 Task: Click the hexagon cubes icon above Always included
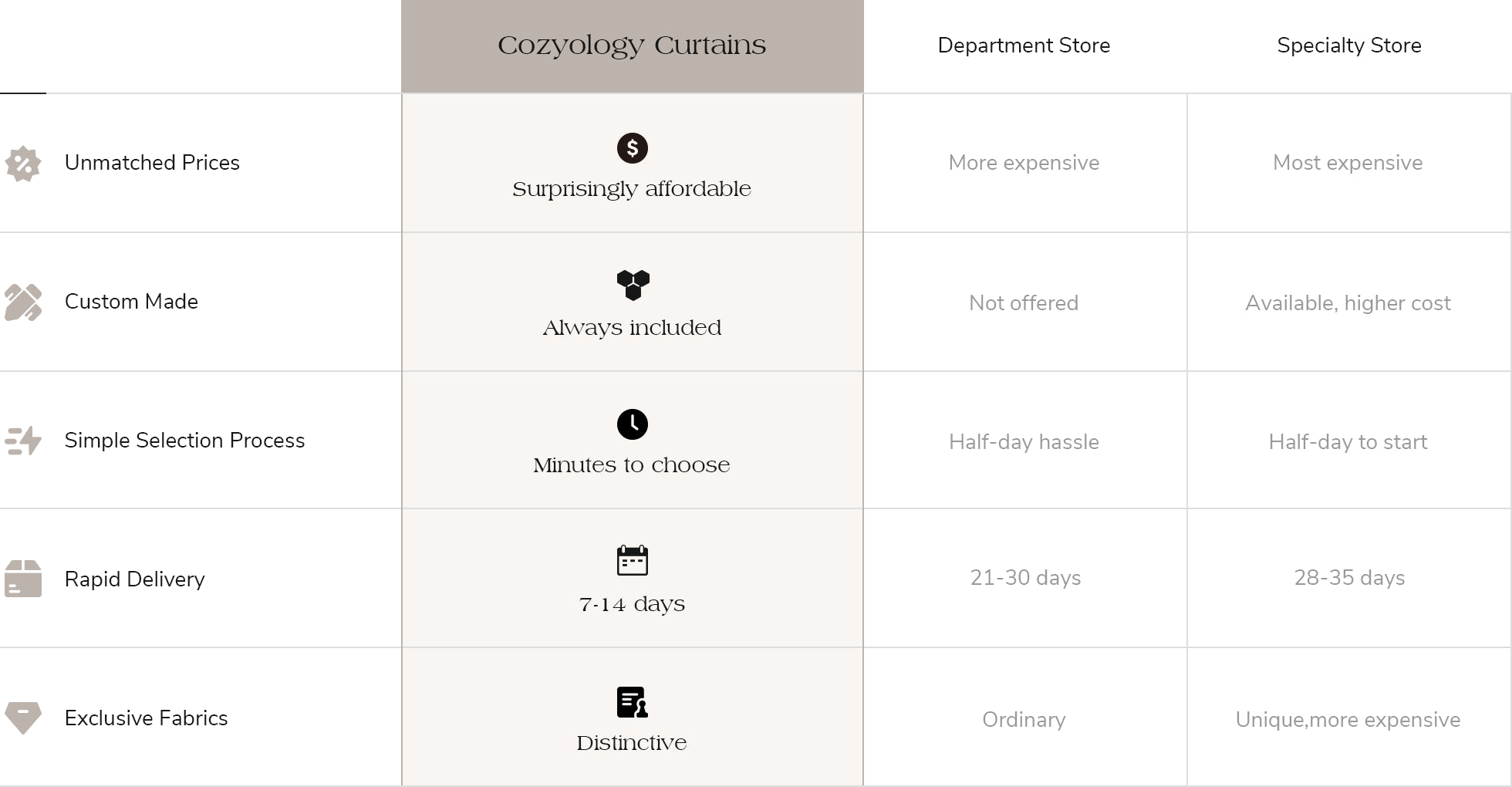pos(633,285)
